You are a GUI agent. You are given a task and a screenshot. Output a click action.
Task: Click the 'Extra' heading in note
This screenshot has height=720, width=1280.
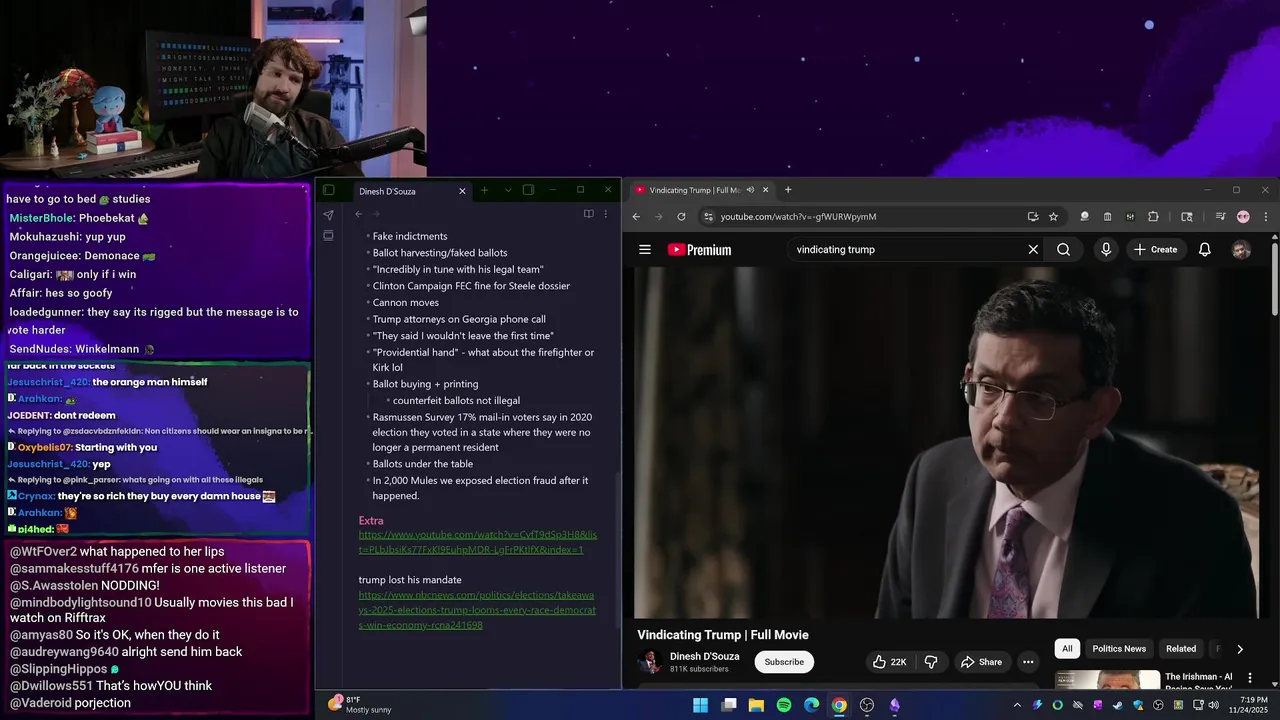coord(371,521)
